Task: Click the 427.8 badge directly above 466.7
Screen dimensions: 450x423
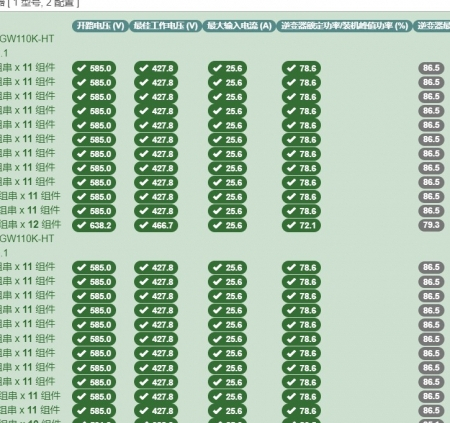Action: (156, 211)
